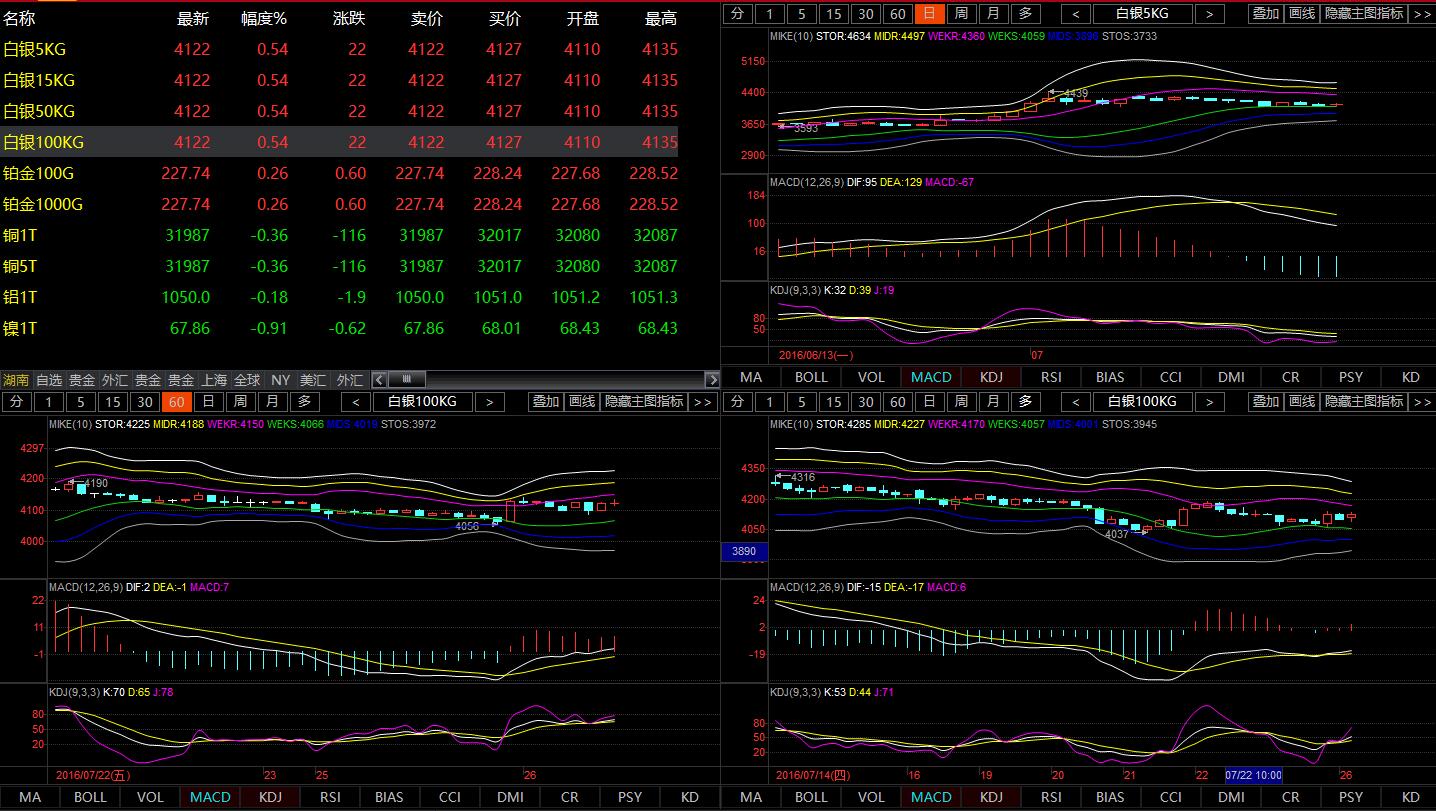
Task: Click the 最新 column header
Action: pos(192,18)
